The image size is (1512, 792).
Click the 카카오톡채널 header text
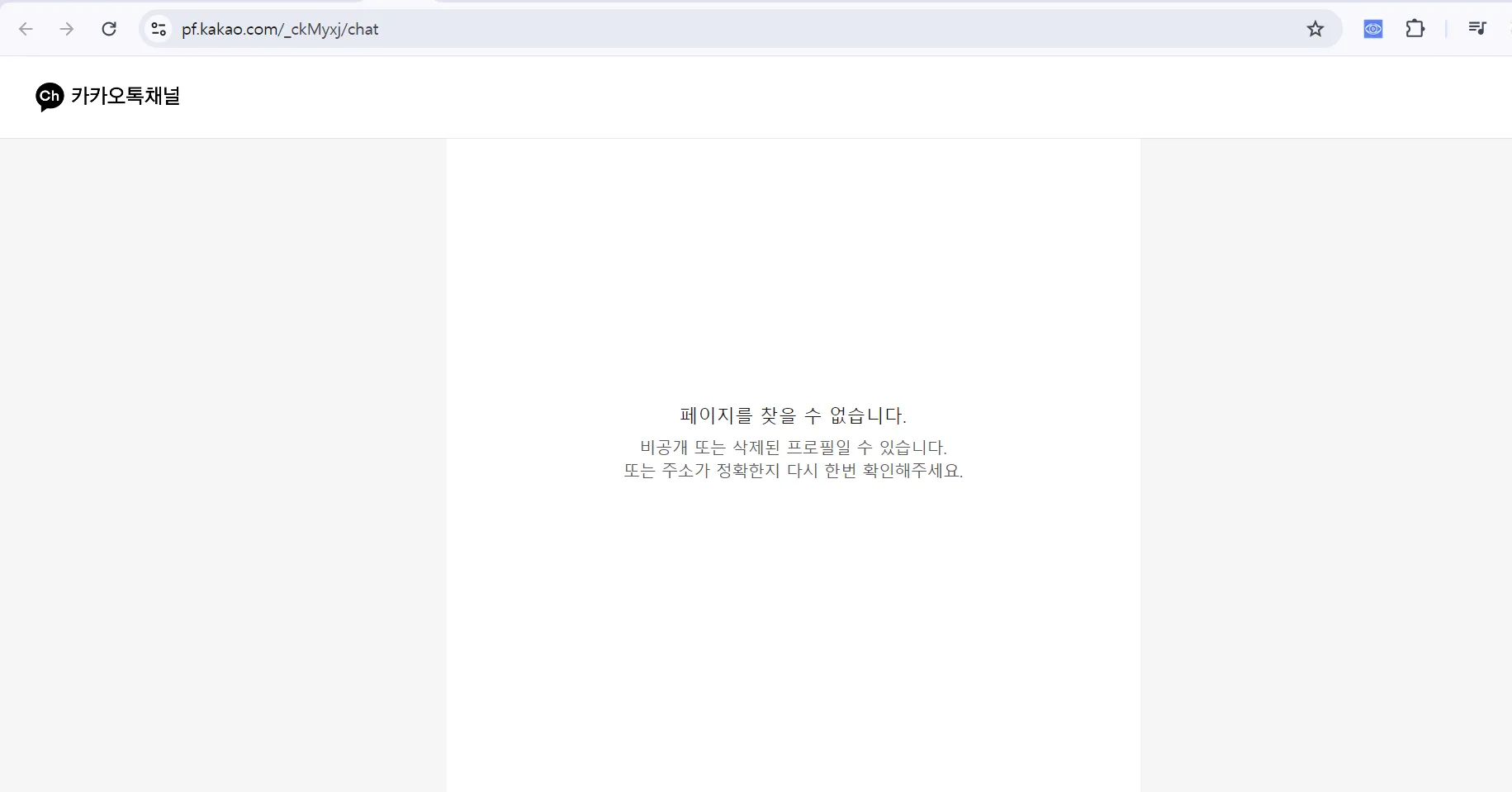pos(126,97)
